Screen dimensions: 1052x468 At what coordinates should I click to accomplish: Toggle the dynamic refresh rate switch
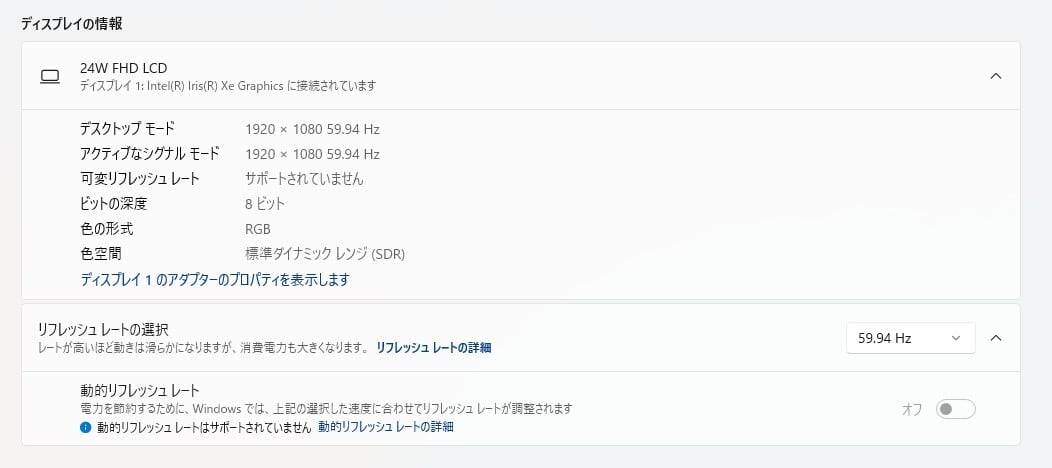point(955,409)
